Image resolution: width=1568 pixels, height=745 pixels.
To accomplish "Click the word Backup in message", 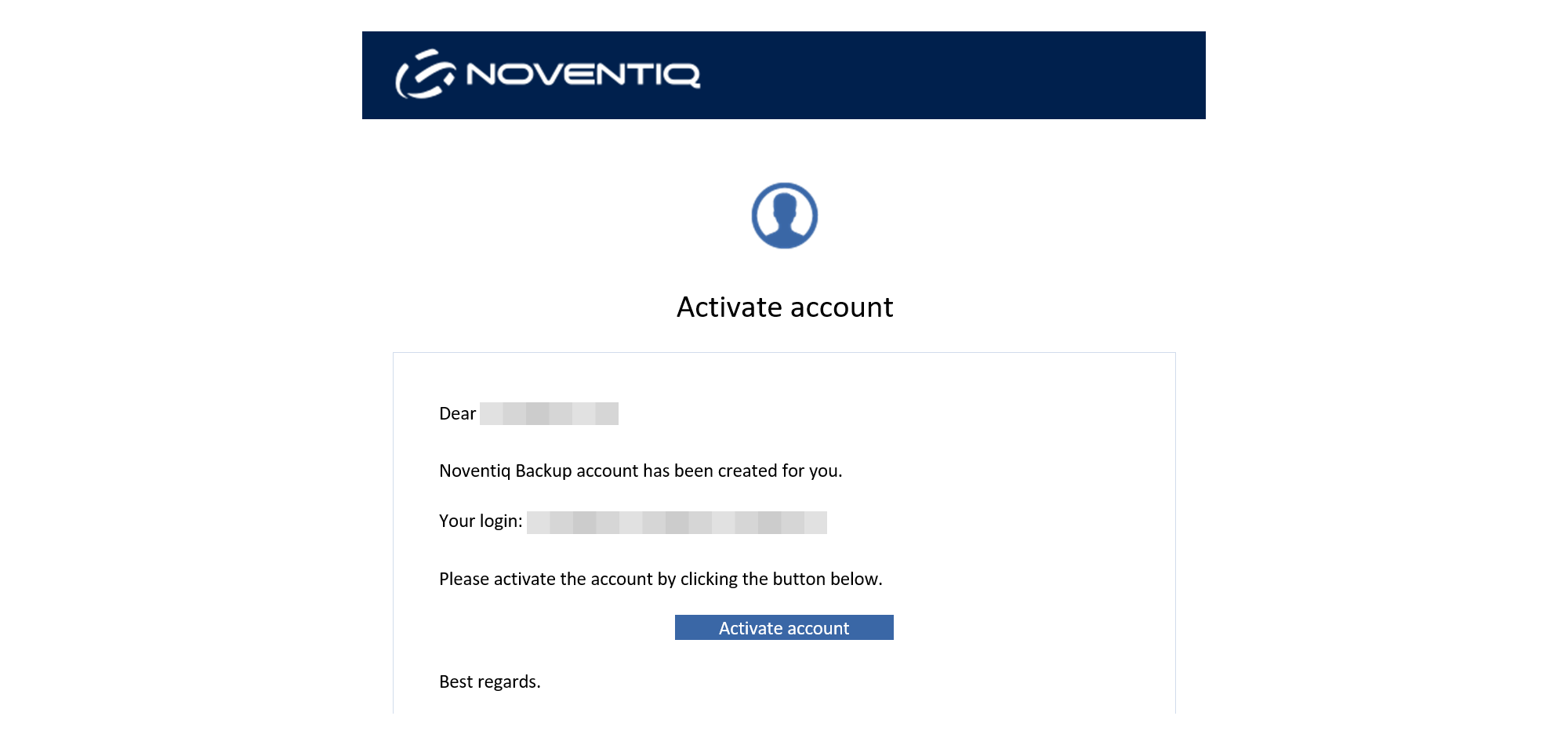I will click(x=543, y=471).
